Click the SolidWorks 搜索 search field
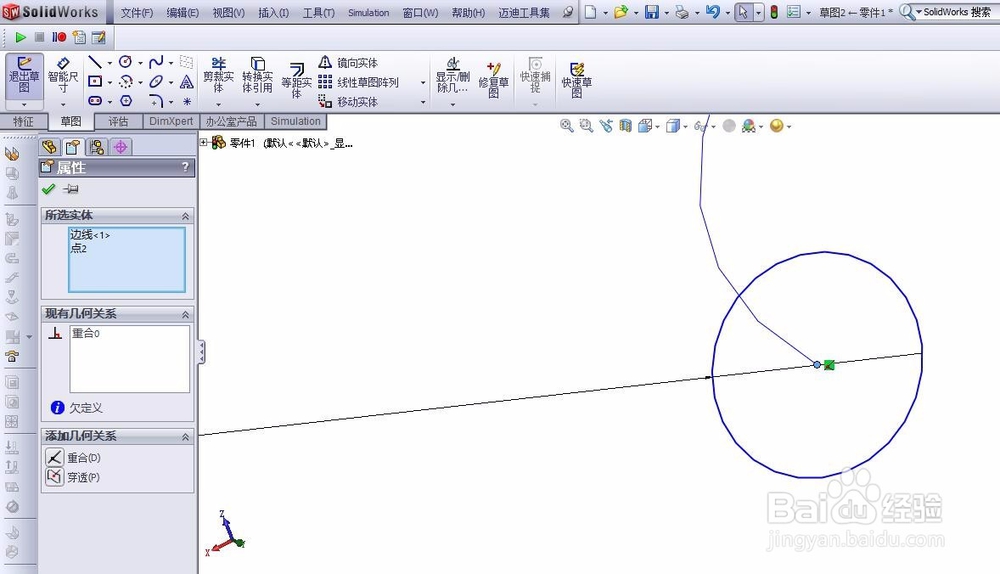 (957, 11)
